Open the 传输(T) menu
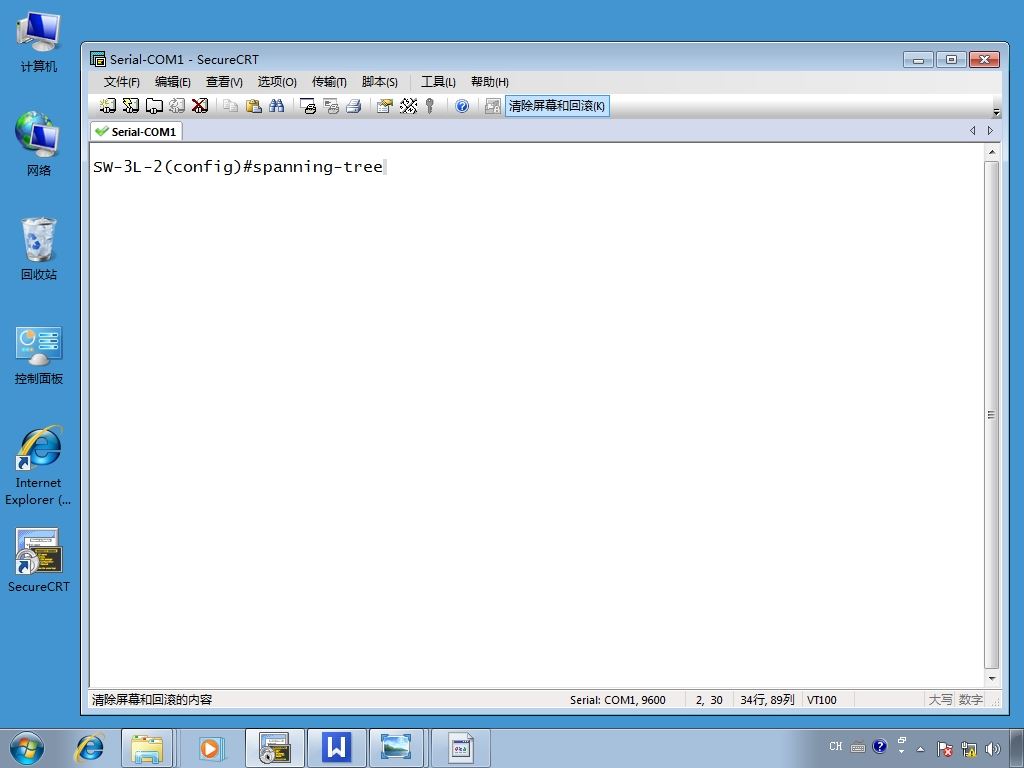This screenshot has width=1024, height=768. click(x=329, y=82)
